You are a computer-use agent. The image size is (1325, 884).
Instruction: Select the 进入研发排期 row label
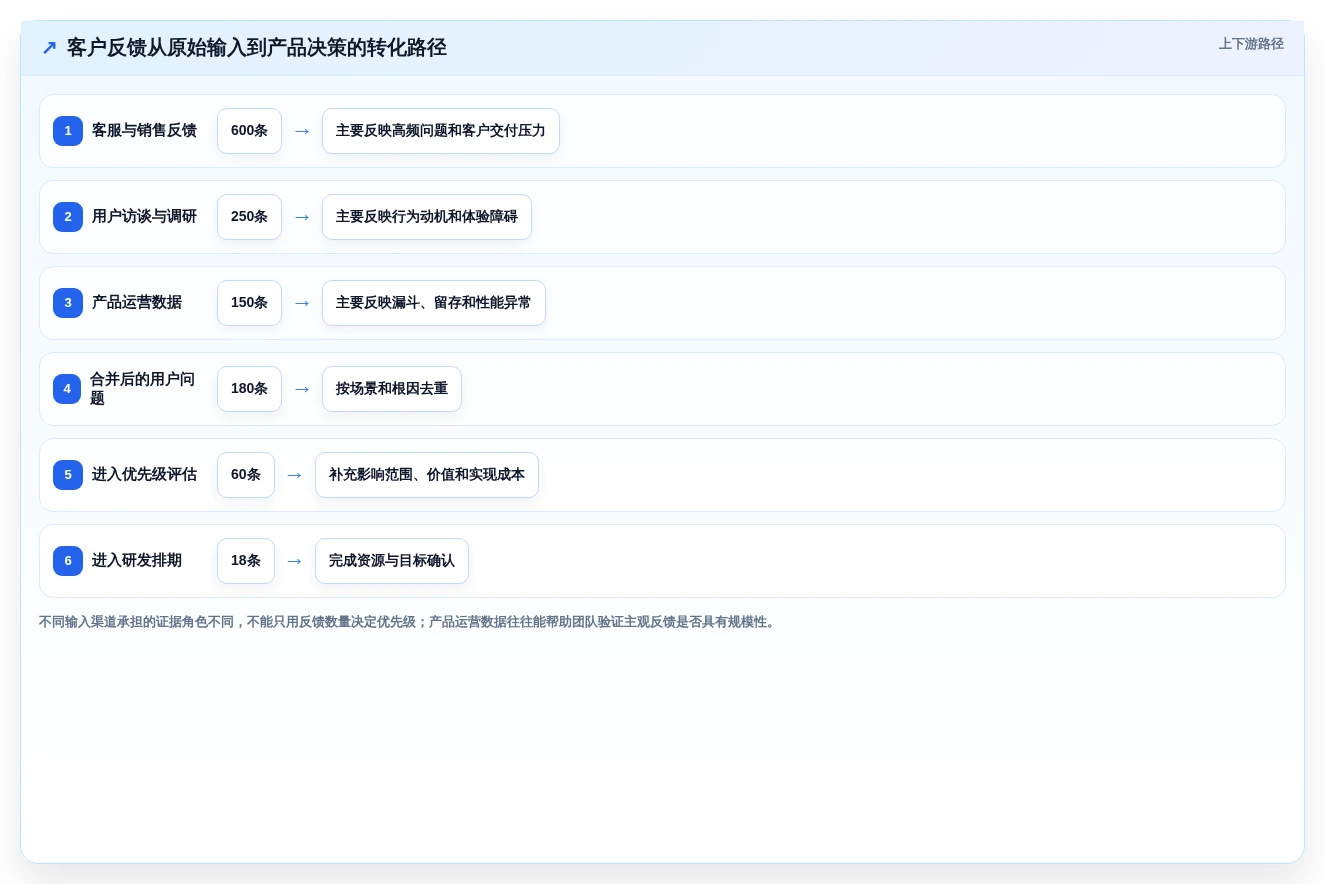click(137, 561)
